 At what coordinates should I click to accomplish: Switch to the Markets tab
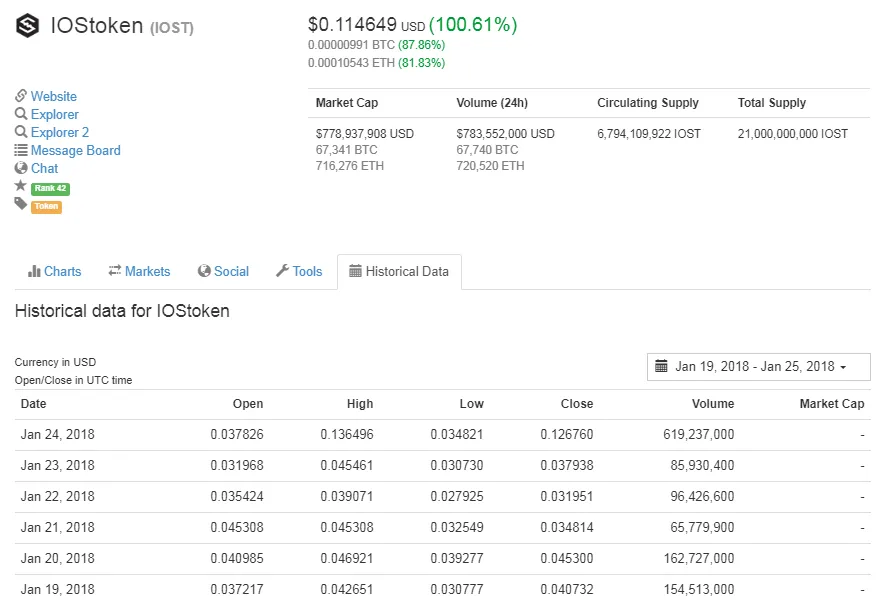[139, 272]
